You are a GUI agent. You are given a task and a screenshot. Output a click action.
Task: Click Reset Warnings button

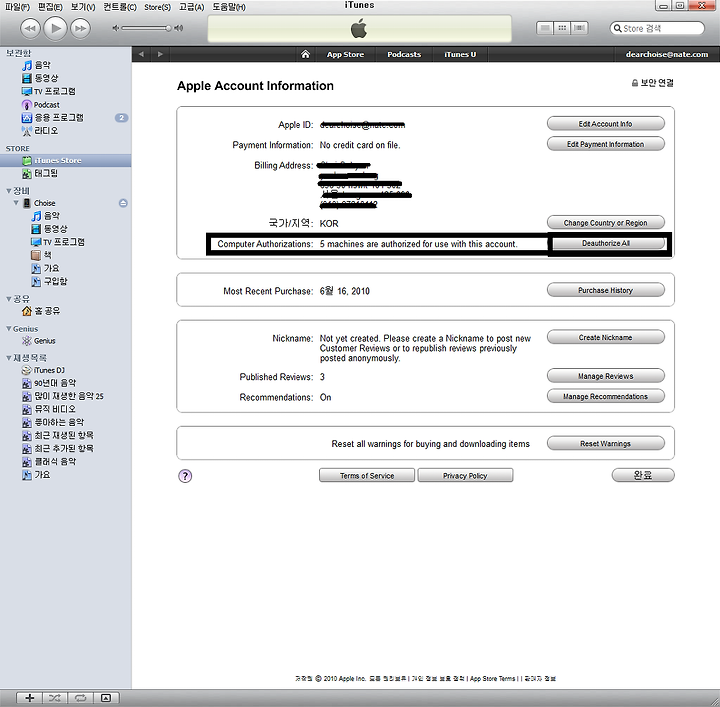606,443
